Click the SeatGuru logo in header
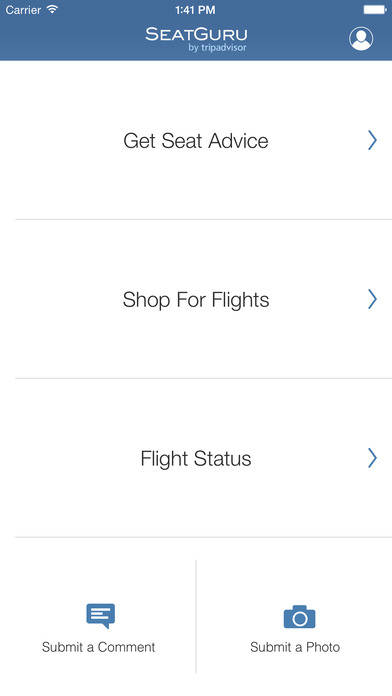 [196, 40]
